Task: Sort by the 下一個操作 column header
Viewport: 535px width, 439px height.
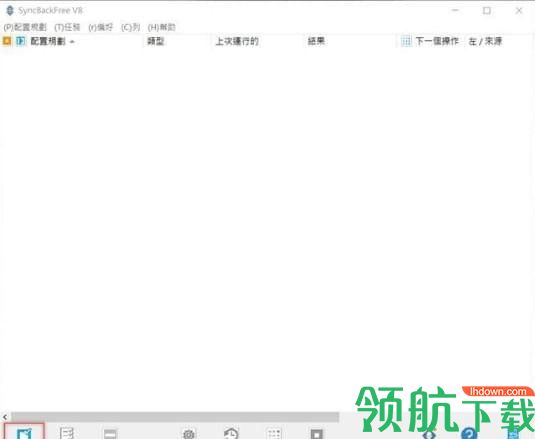Action: coord(437,41)
